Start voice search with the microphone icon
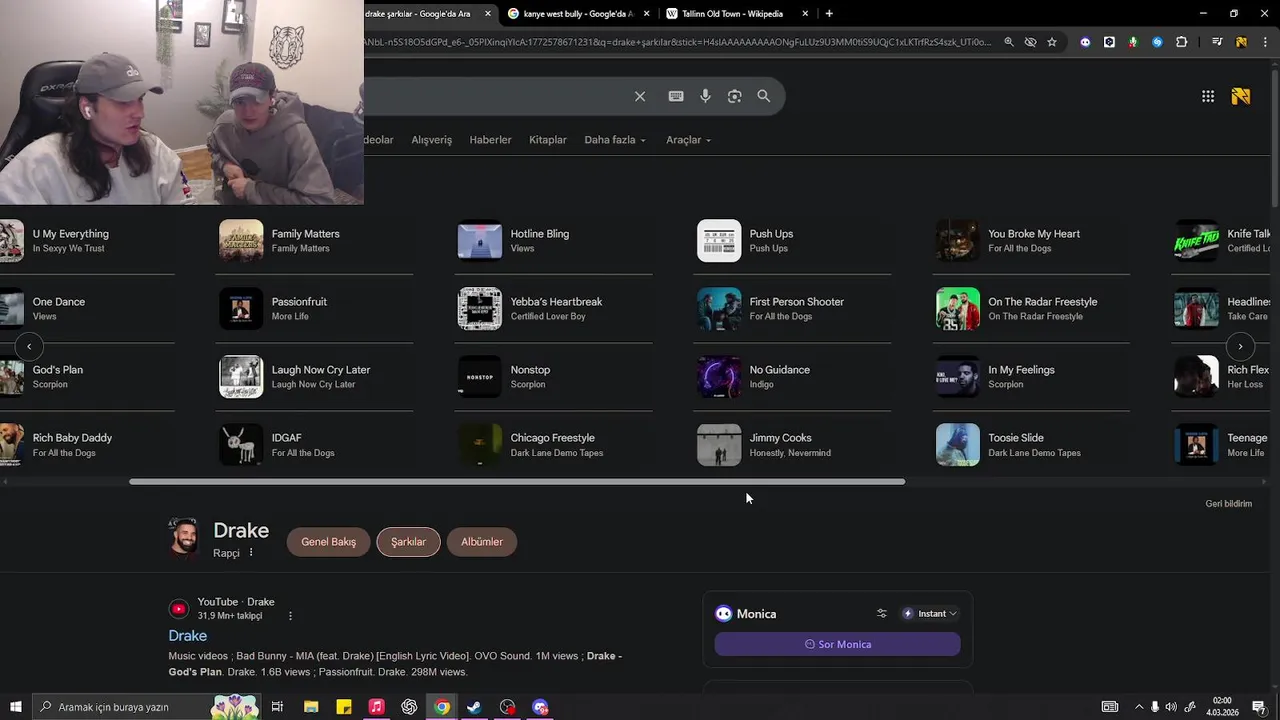 click(x=705, y=96)
